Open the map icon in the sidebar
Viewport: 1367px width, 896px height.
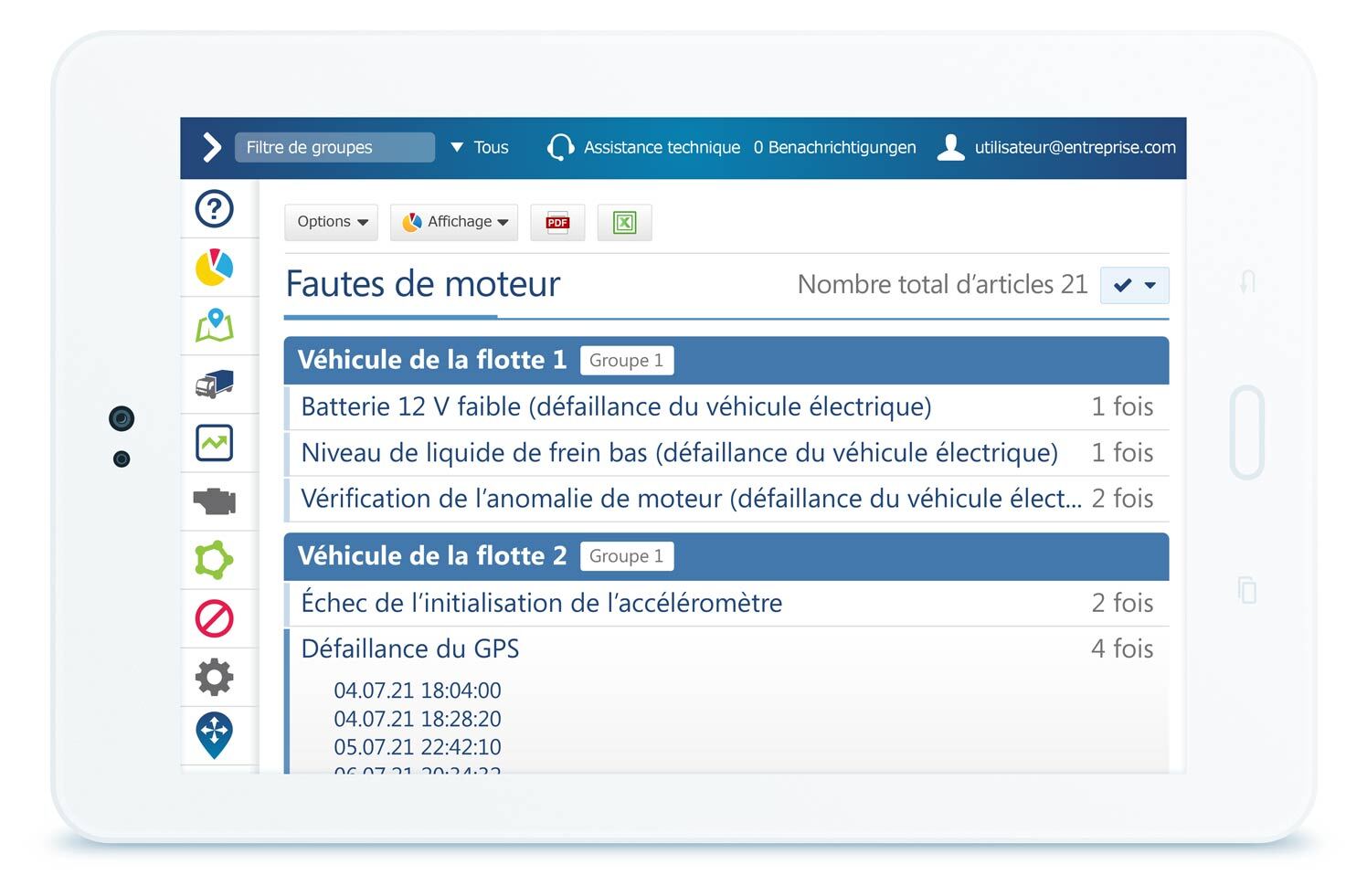215,326
